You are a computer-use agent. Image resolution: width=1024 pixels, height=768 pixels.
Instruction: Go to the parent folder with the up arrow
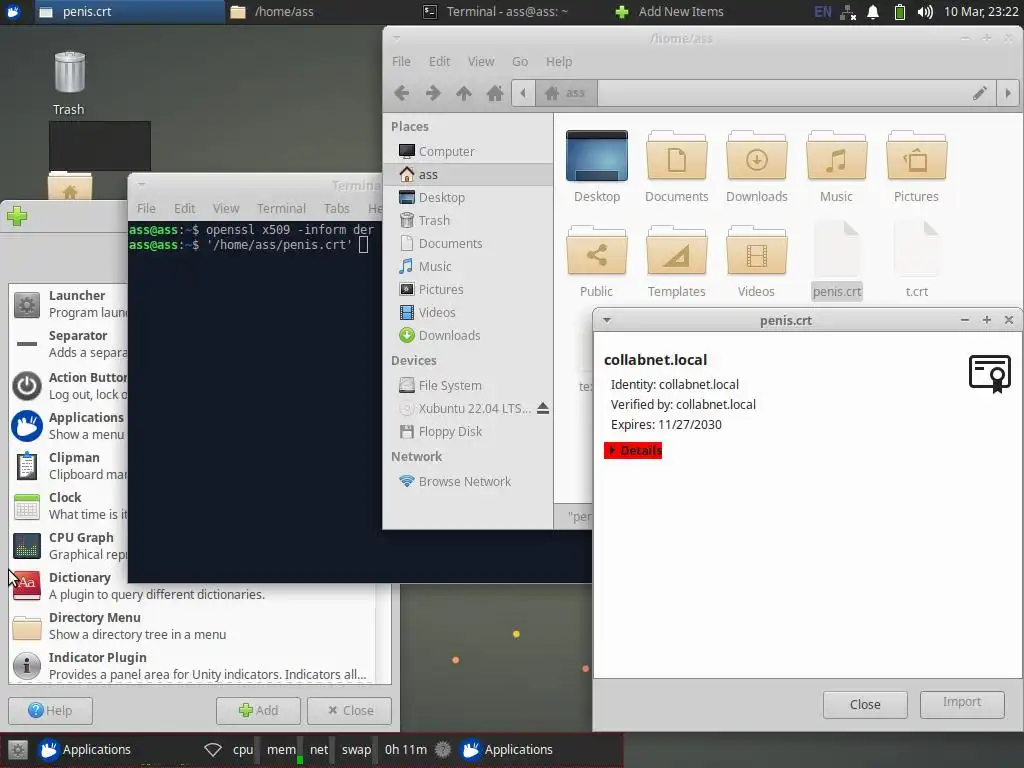(x=464, y=93)
